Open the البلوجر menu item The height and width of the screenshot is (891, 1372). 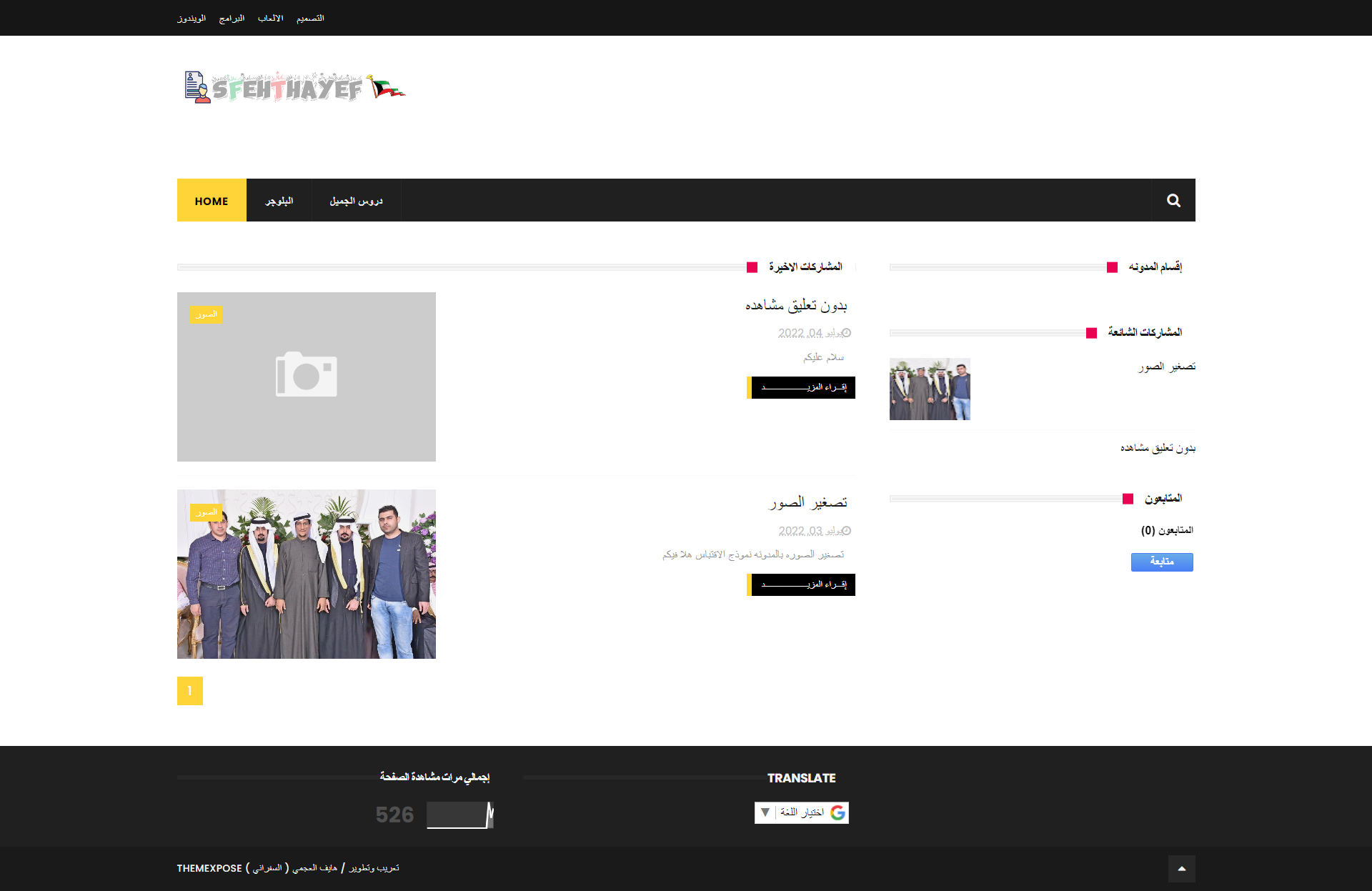[279, 201]
